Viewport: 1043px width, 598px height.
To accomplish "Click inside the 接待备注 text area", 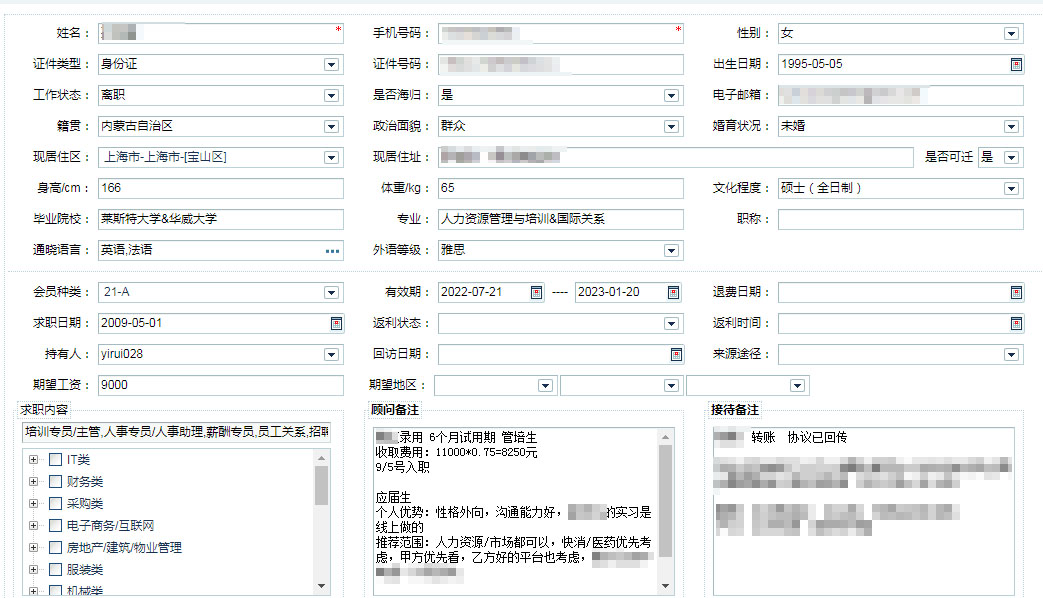I will pos(863,512).
